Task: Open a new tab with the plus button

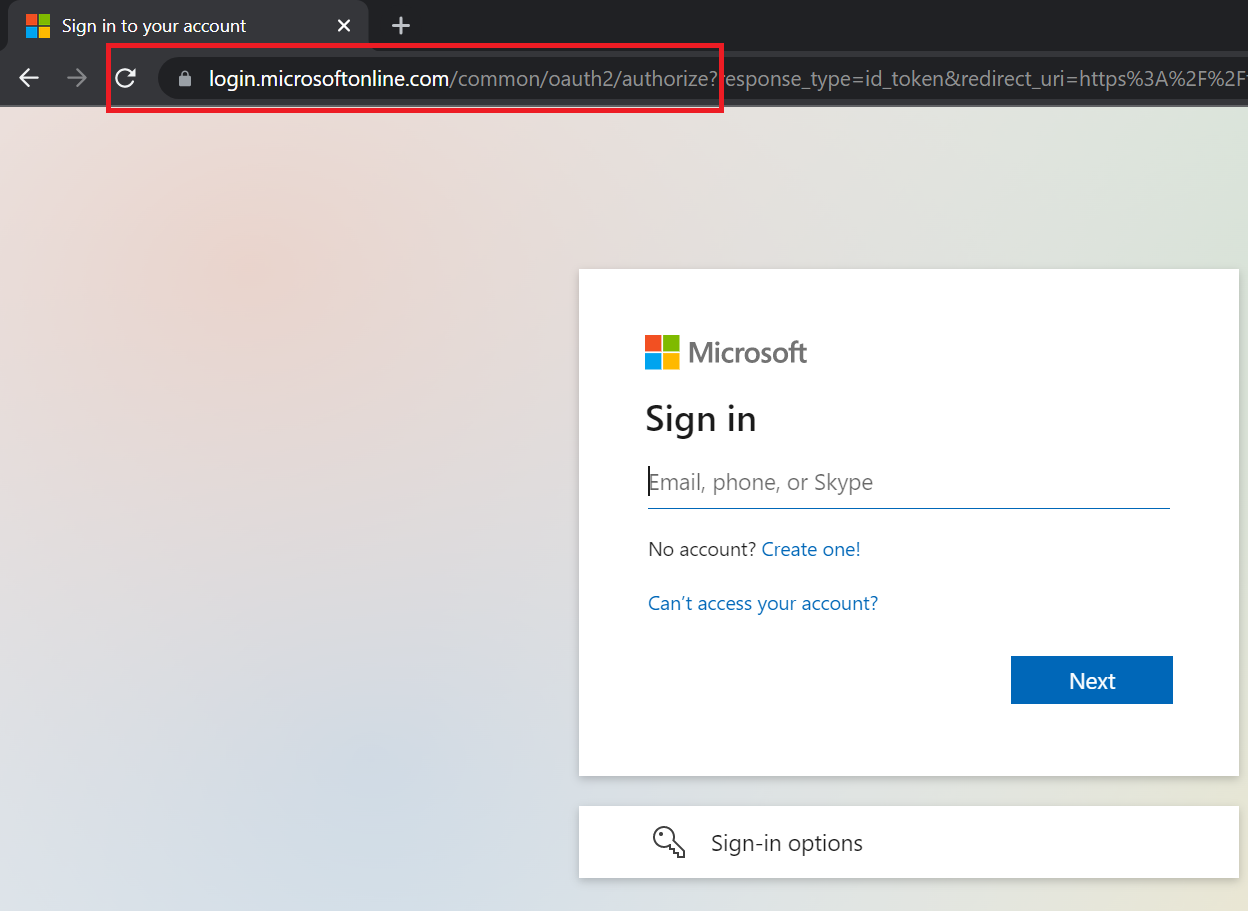Action: [400, 26]
